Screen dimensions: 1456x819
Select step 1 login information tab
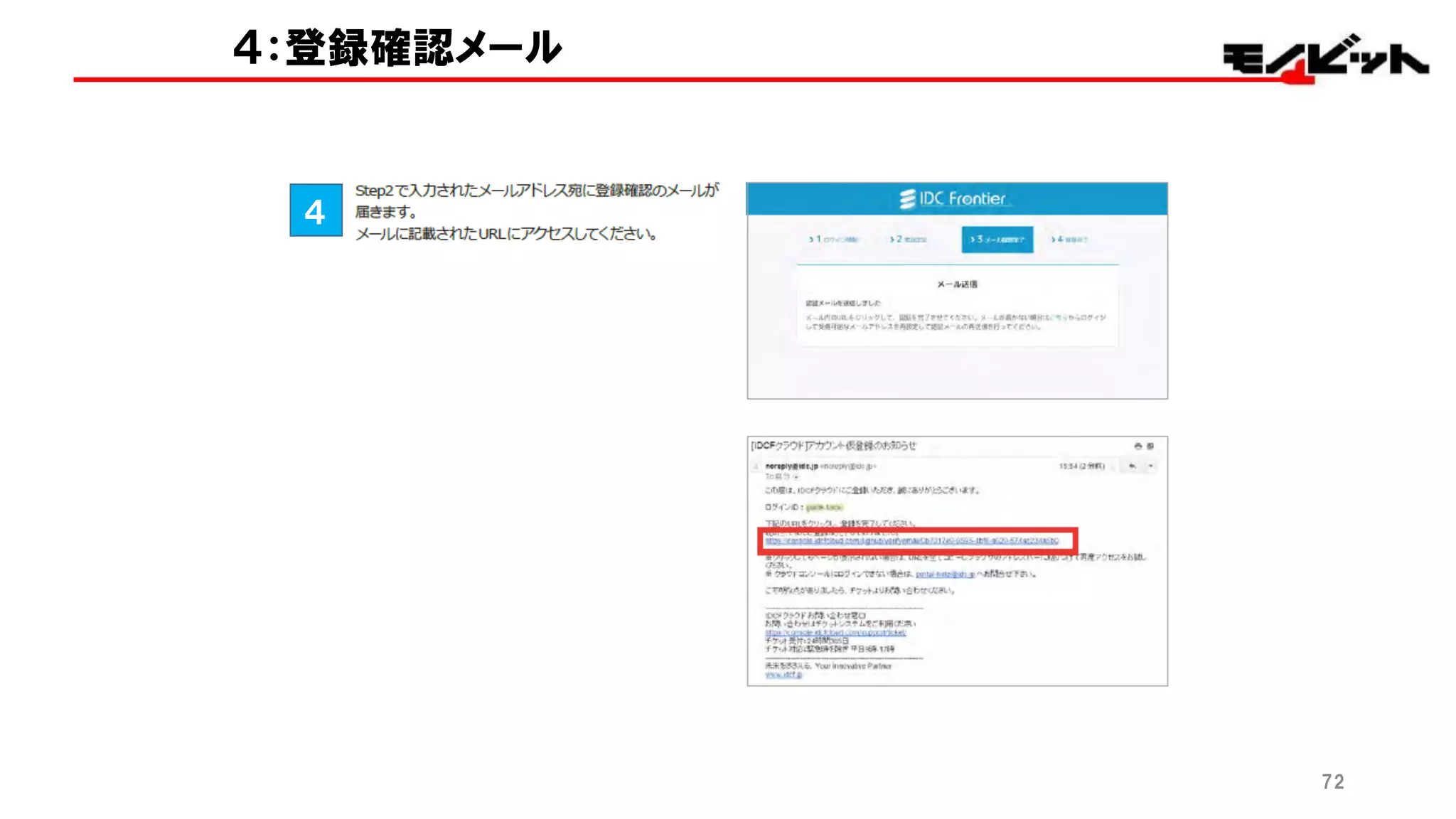[833, 240]
